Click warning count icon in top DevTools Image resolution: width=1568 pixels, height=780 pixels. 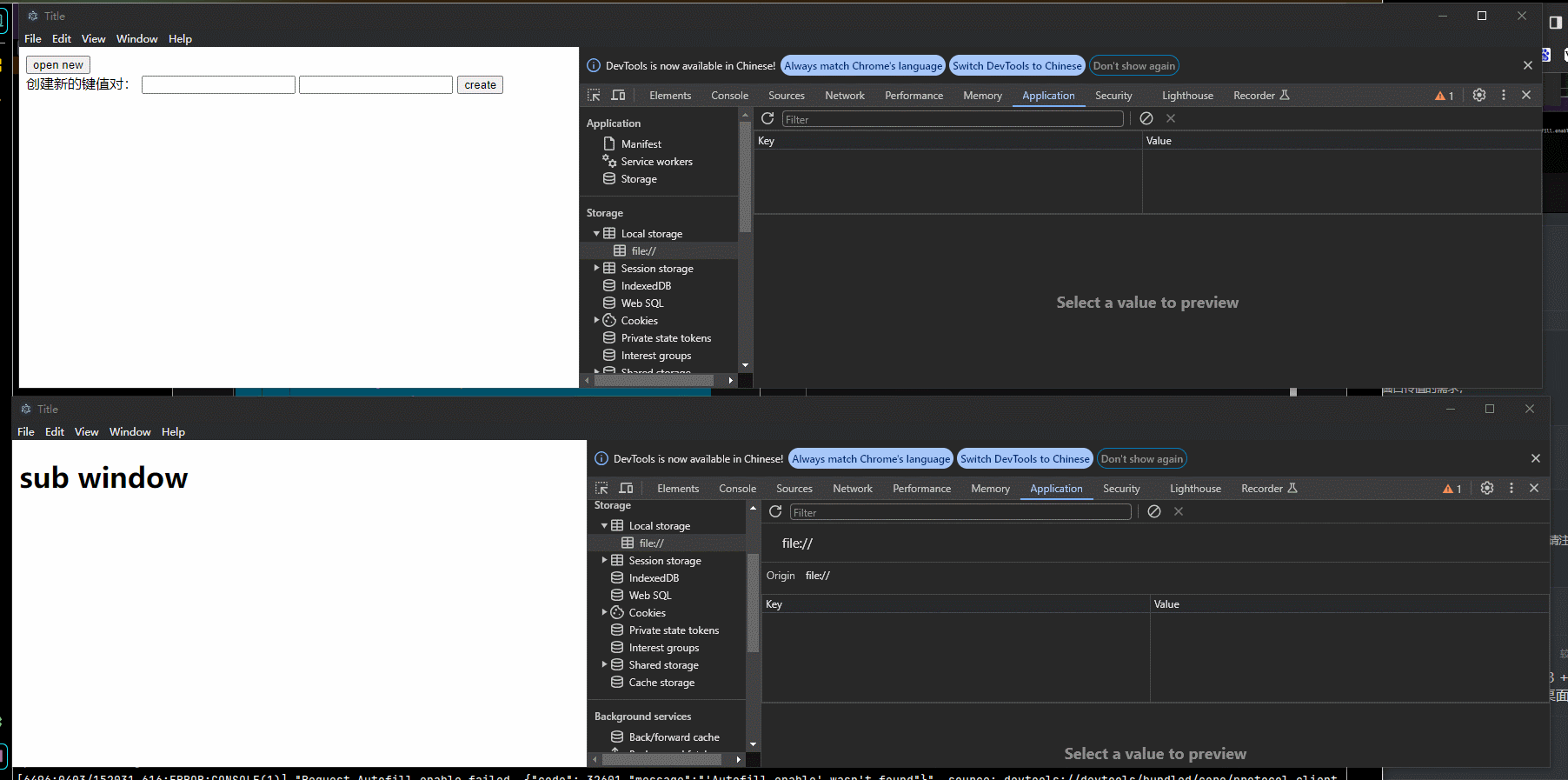(1445, 96)
